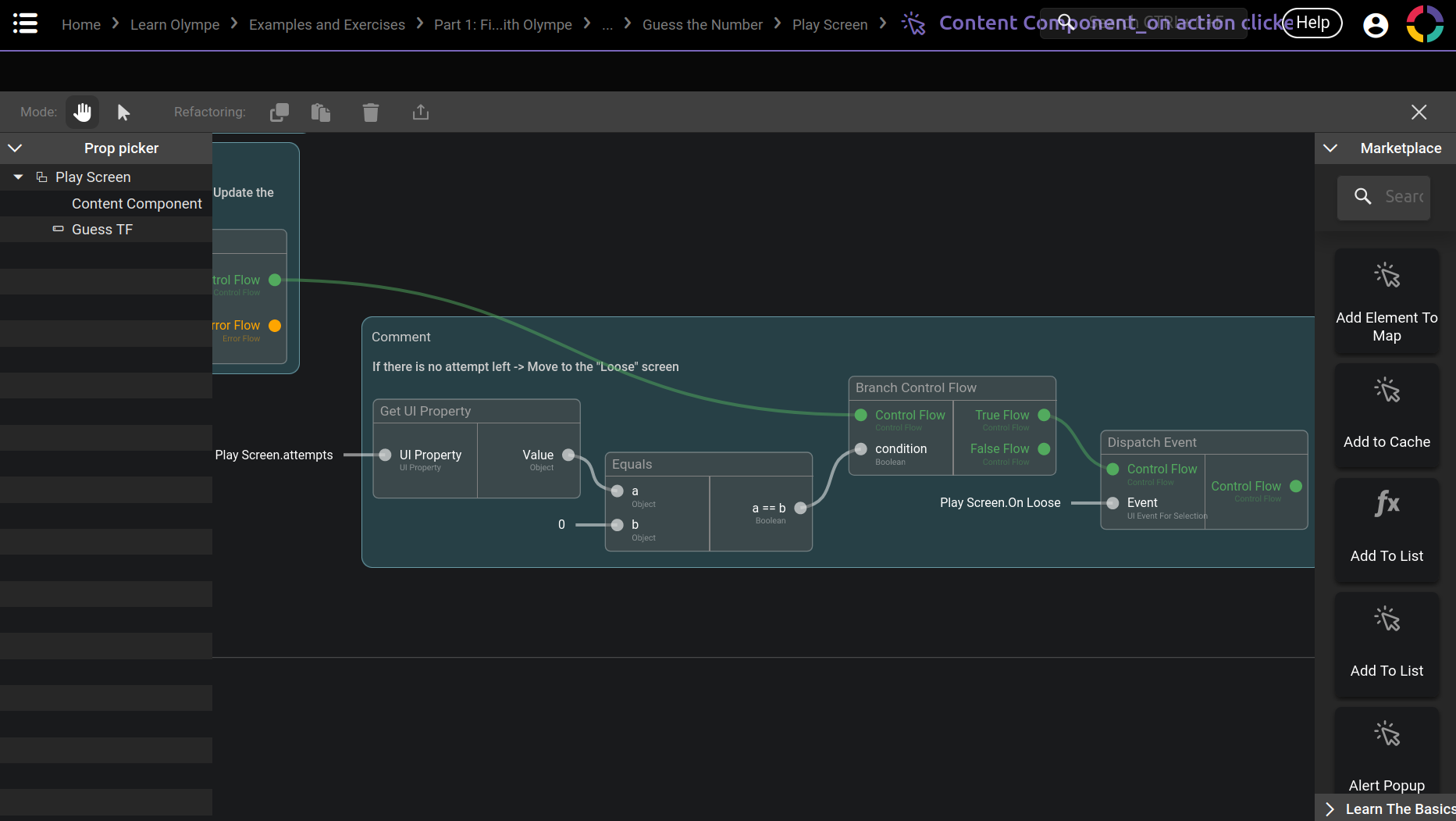Add the Add to Cache brick
The height and width of the screenshot is (821, 1456).
point(1387,415)
